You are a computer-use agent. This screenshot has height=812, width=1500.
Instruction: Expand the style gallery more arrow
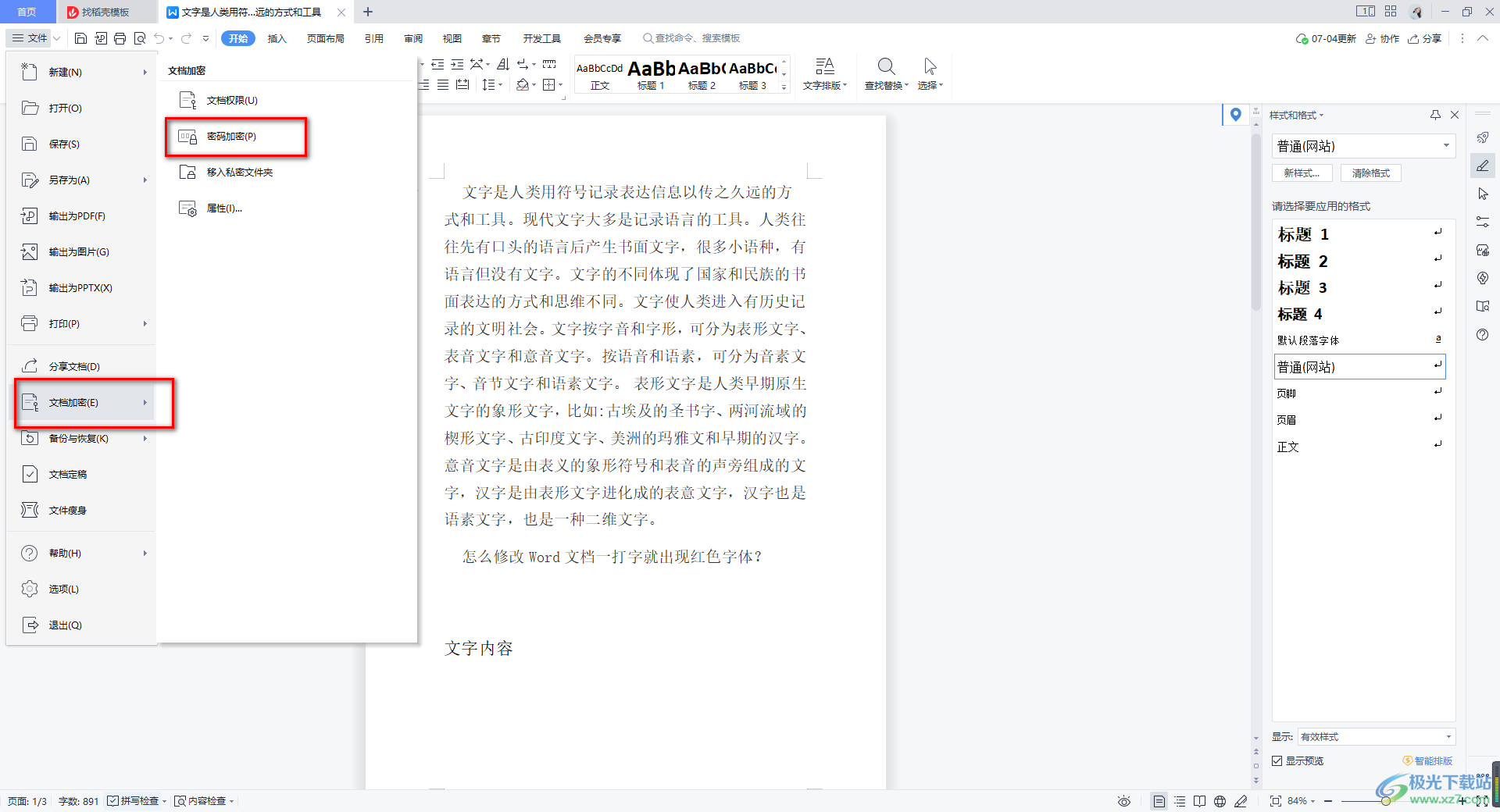(784, 86)
